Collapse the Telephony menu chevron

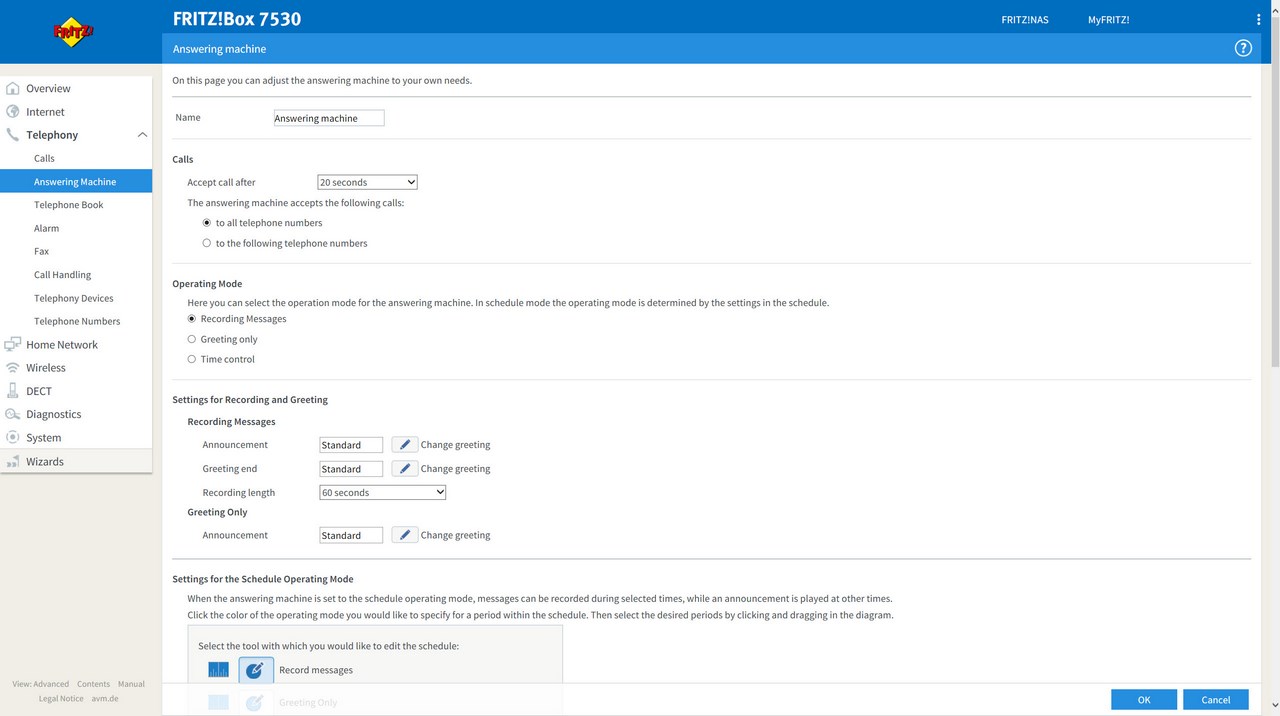point(142,135)
